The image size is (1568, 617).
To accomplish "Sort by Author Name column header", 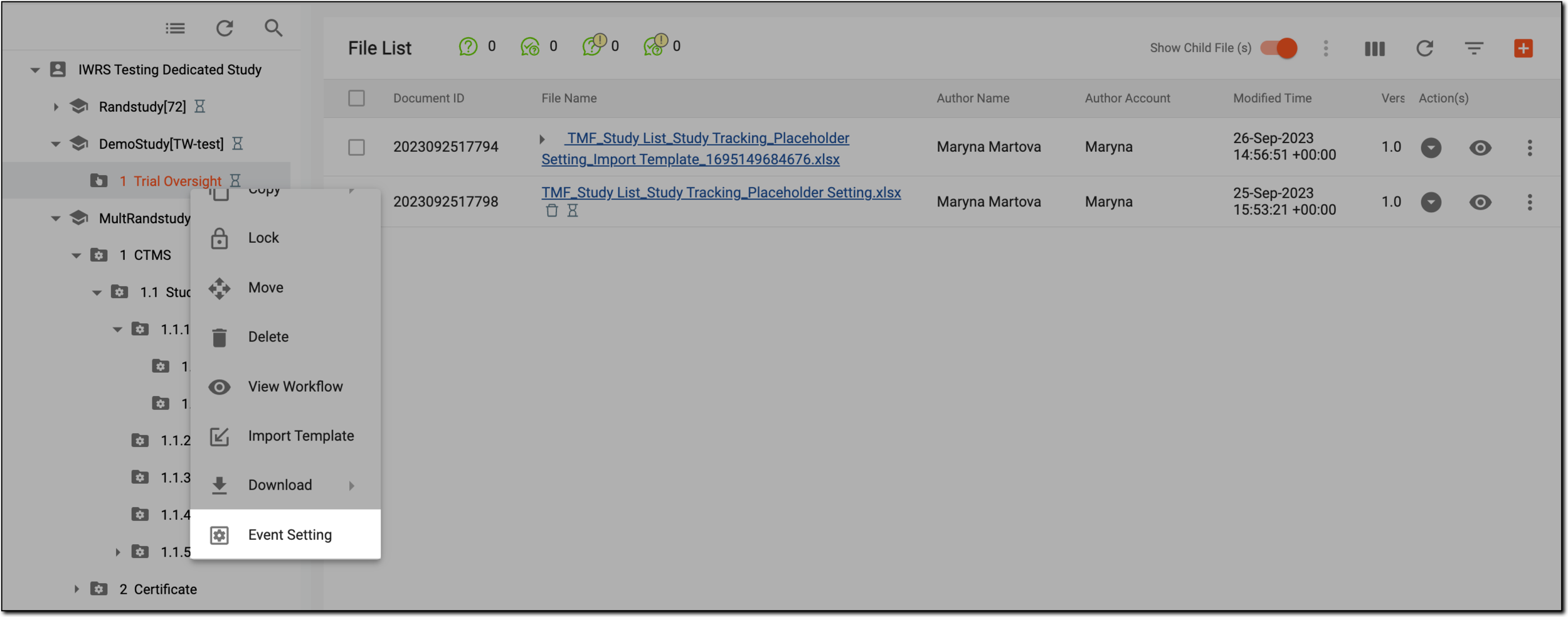I will [x=973, y=99].
